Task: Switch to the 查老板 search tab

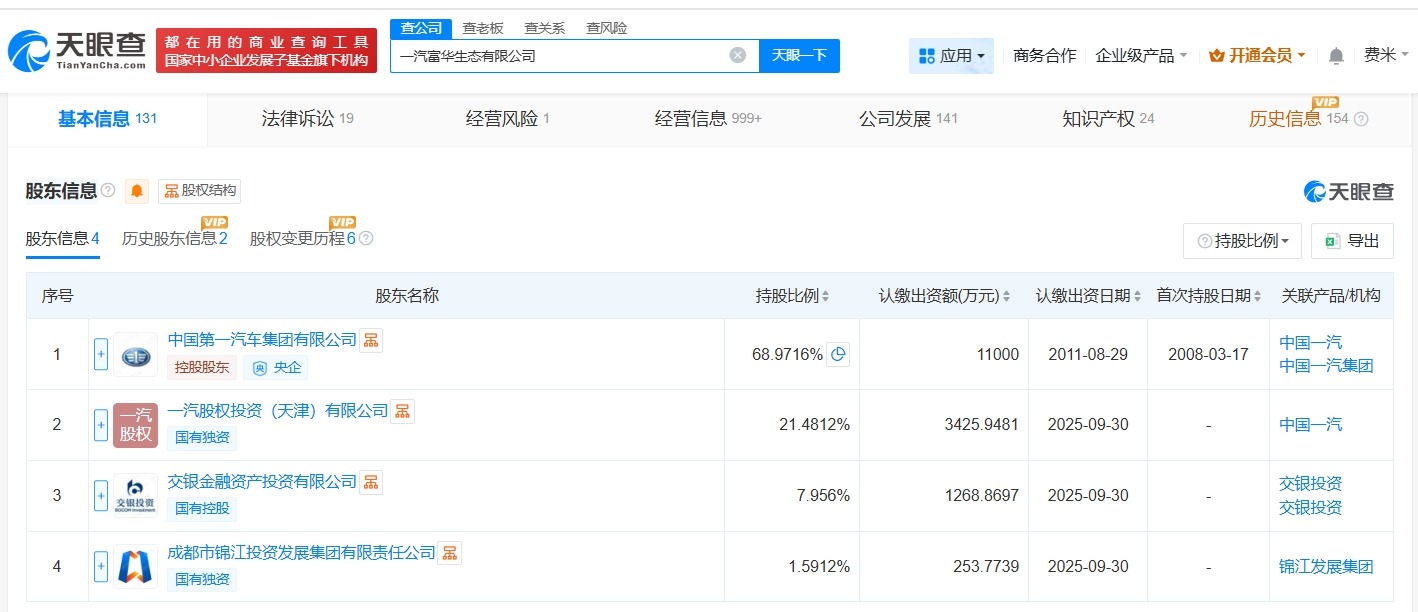Action: (x=481, y=28)
